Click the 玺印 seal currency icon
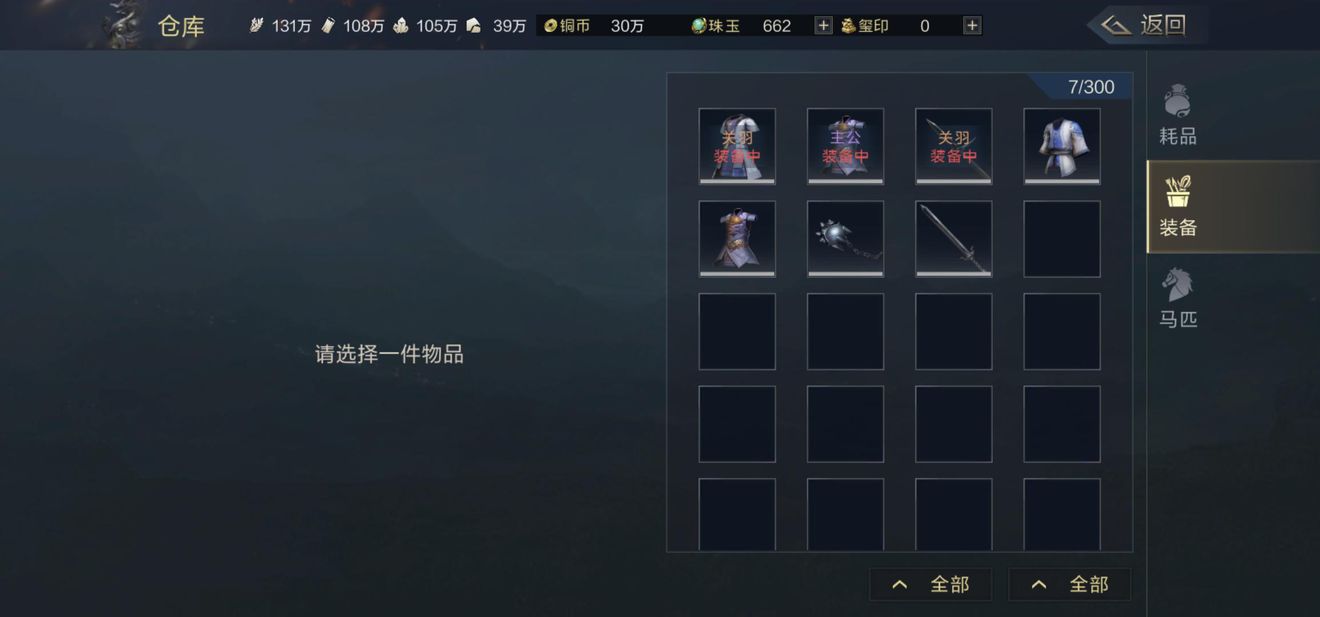Image resolution: width=1320 pixels, height=617 pixels. 848,26
